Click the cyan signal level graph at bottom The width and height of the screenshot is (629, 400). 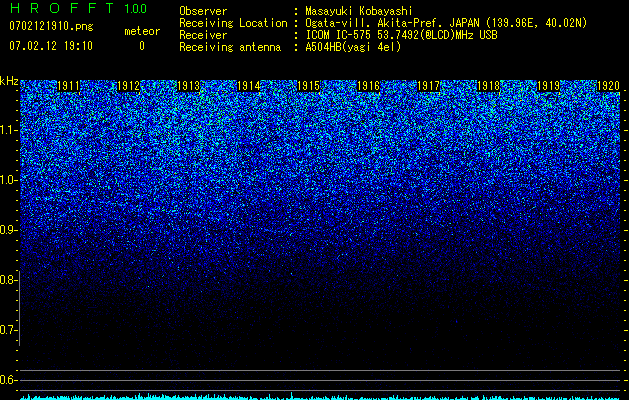coord(320,396)
